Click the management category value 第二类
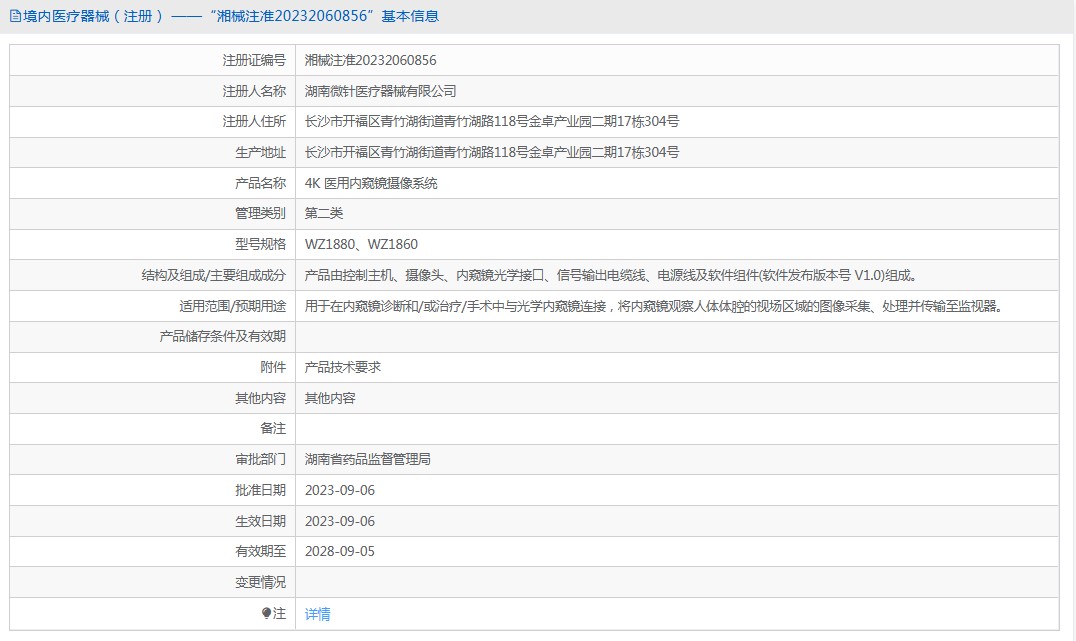The image size is (1076, 641). click(324, 213)
